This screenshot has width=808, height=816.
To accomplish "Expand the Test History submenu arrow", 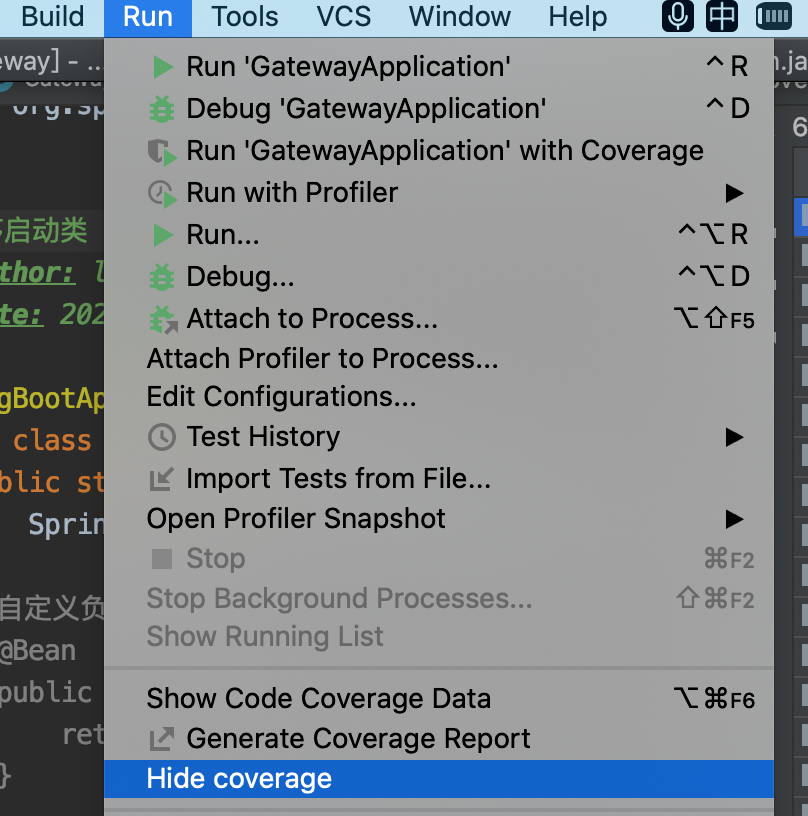I will pos(735,436).
